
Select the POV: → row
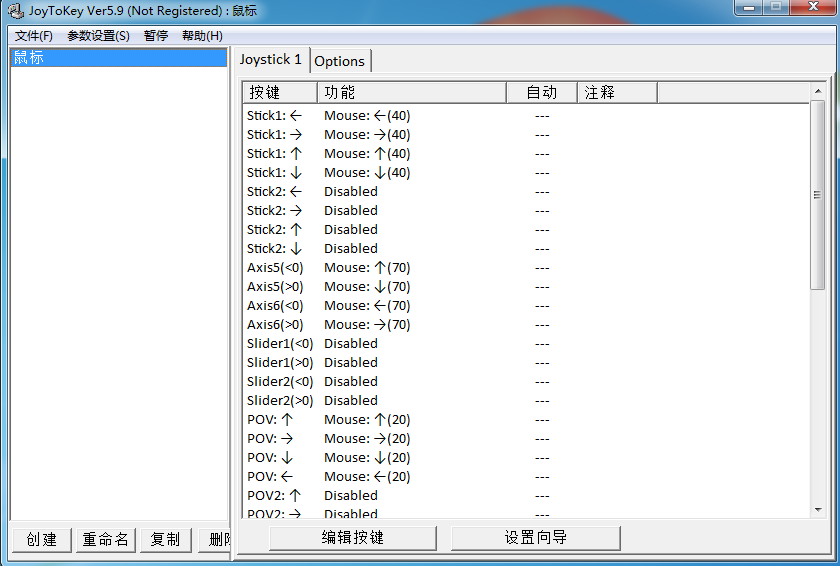tap(526, 439)
